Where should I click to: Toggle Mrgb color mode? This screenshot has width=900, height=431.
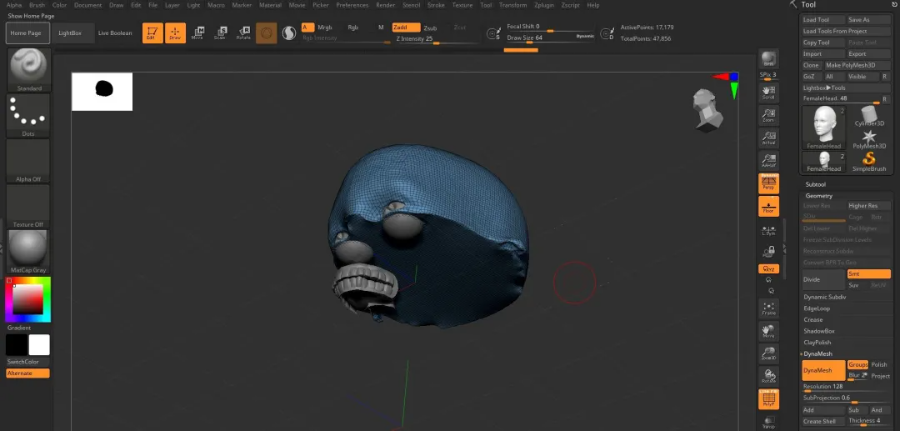tap(325, 28)
